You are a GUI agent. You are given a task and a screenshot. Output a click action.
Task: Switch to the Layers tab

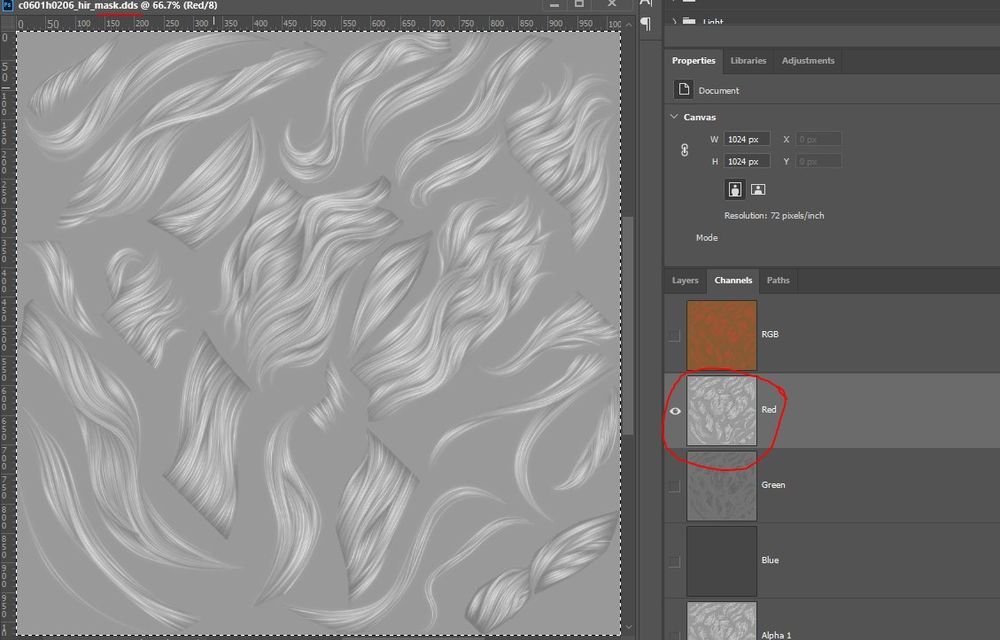tap(685, 281)
